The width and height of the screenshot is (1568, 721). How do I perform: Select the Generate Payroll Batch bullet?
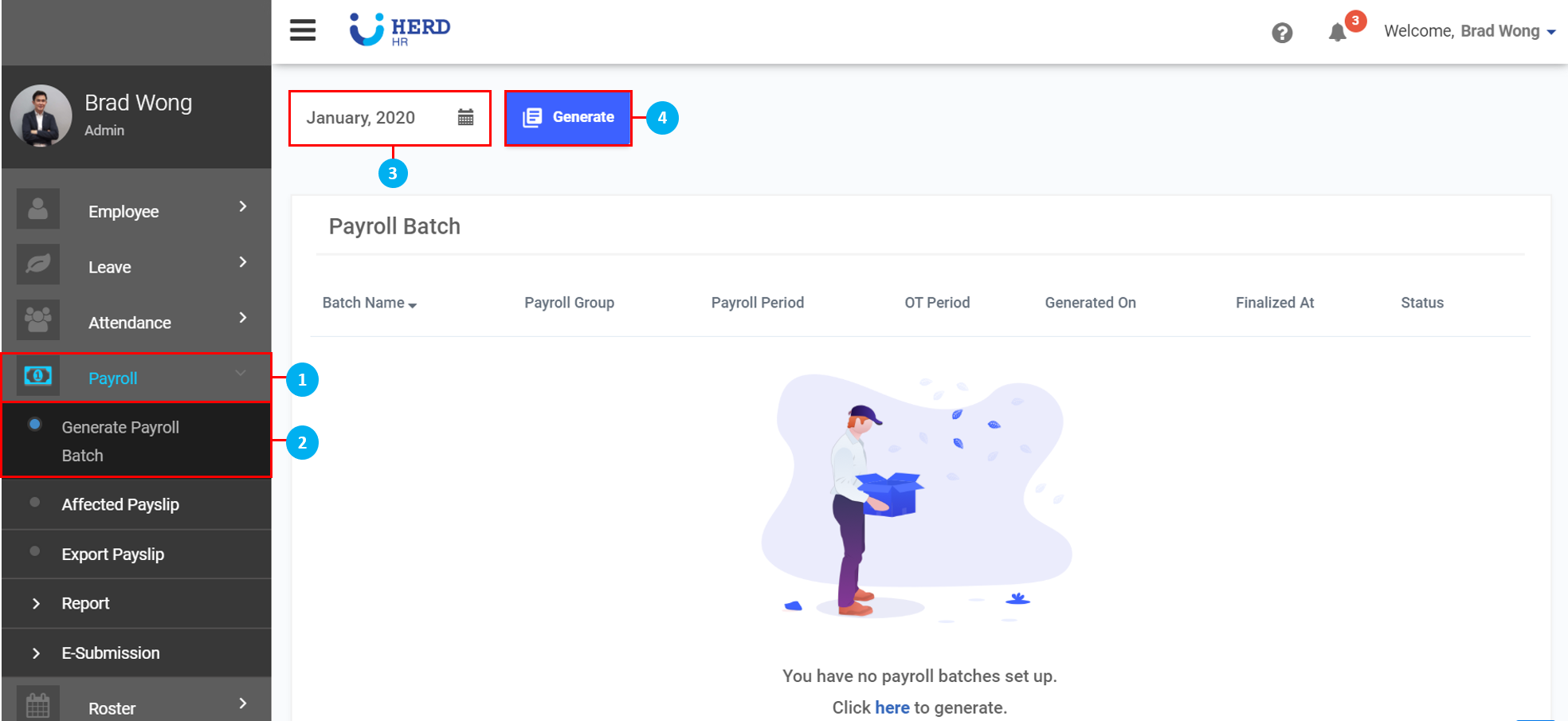click(35, 425)
